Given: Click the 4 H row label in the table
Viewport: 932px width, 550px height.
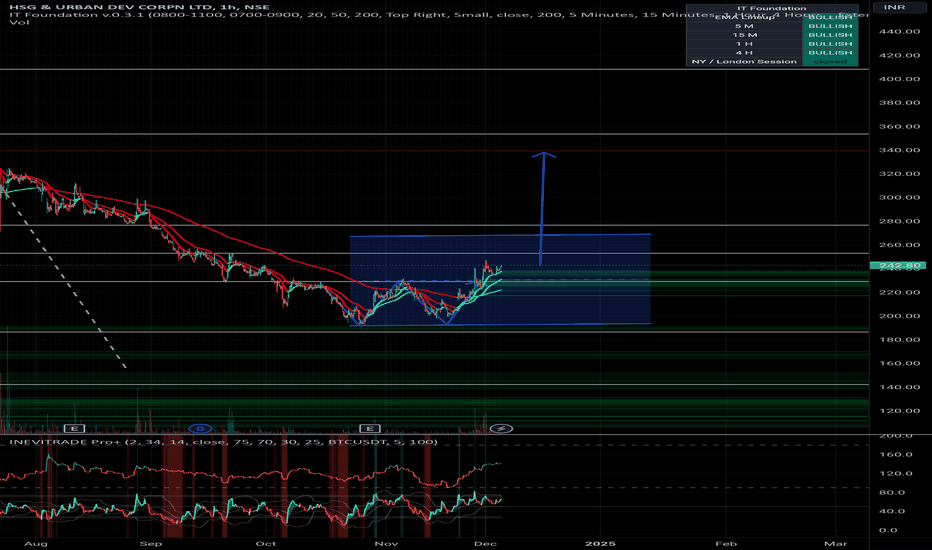Looking at the screenshot, I should 744,53.
